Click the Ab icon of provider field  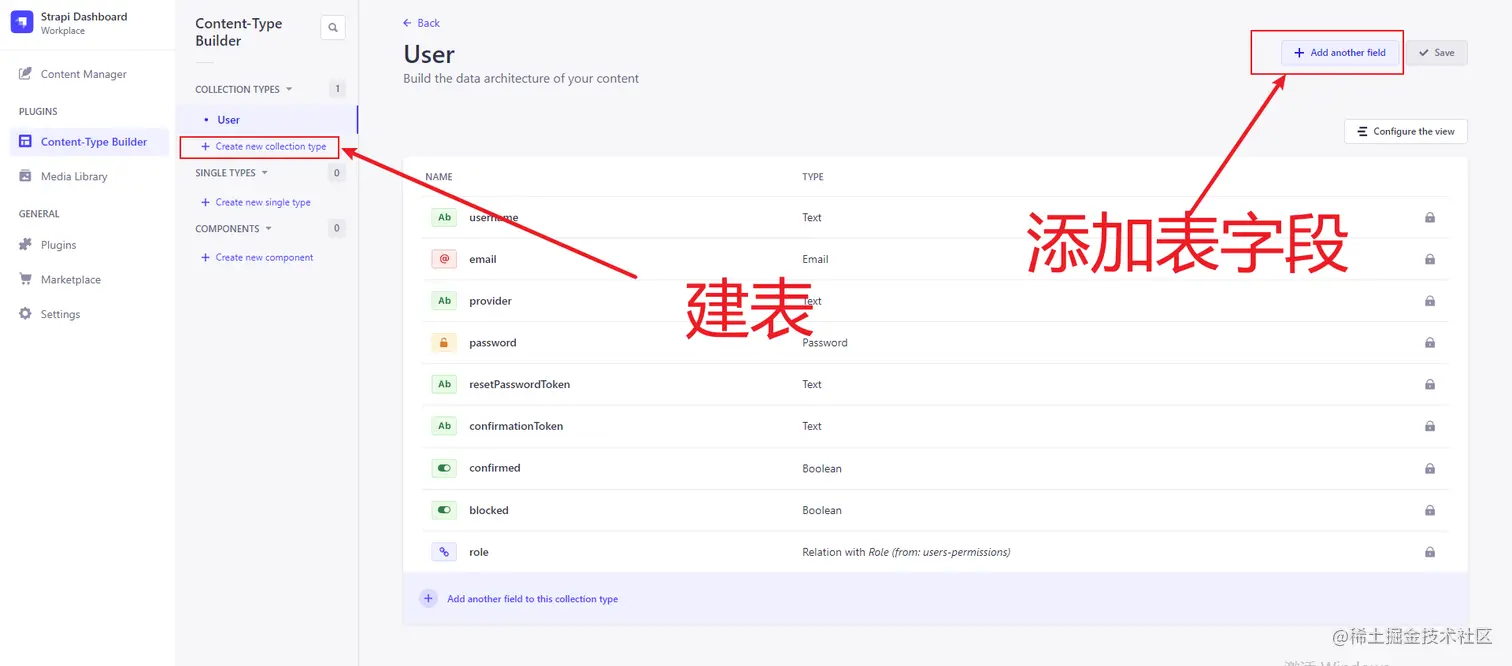tap(444, 301)
